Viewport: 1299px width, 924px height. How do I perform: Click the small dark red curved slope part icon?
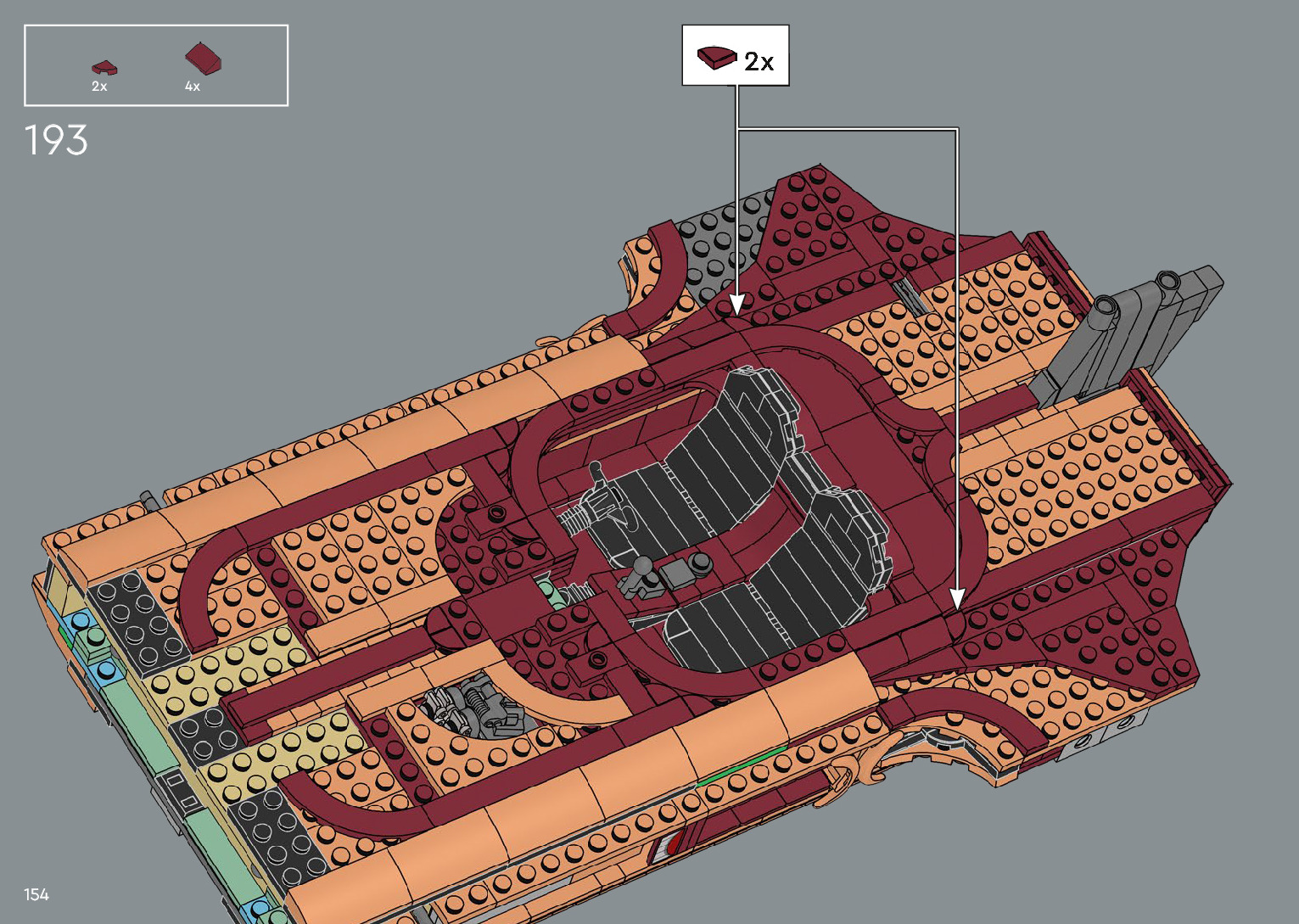click(104, 68)
